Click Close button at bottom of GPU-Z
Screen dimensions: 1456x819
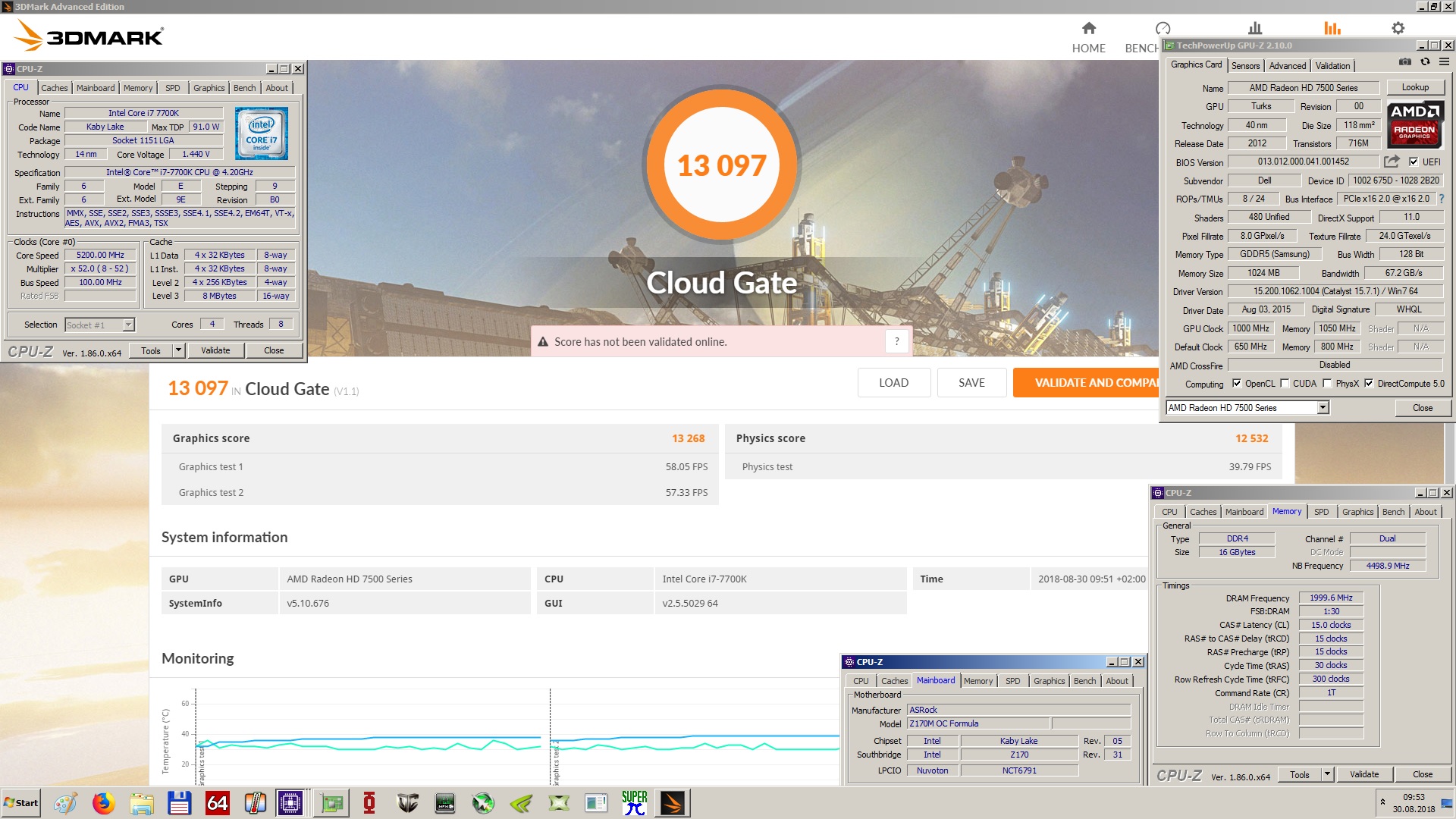[x=1423, y=408]
